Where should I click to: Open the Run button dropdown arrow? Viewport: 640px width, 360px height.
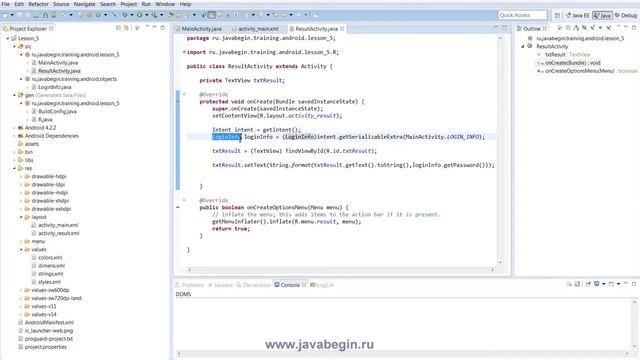pyautogui.click(x=147, y=15)
